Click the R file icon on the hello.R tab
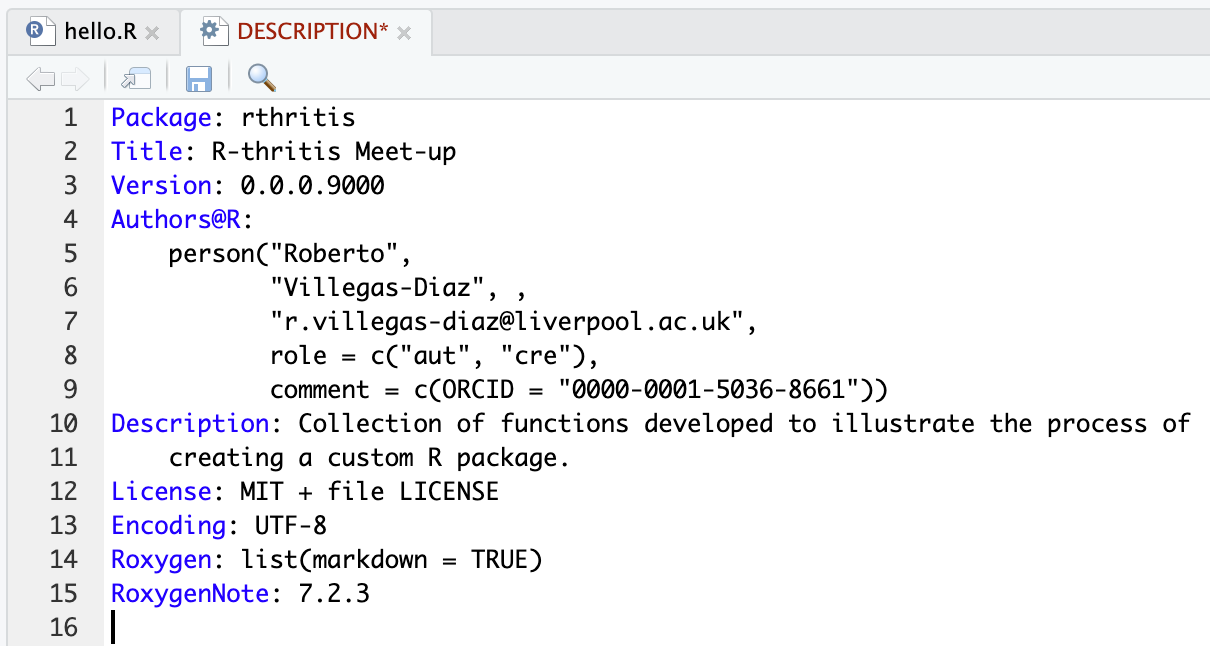 coord(38,31)
